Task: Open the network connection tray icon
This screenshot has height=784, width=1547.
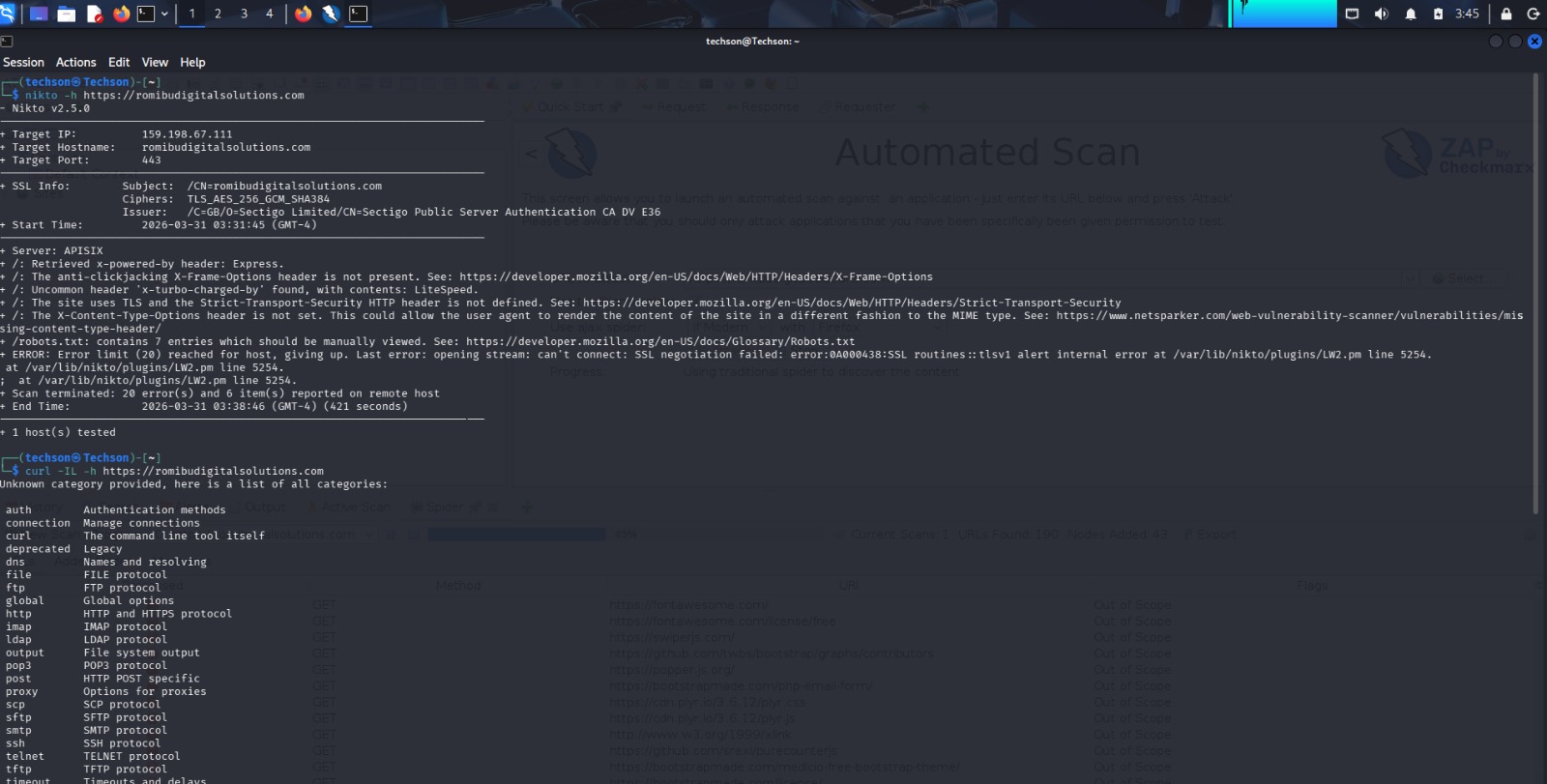Action: 1352,14
